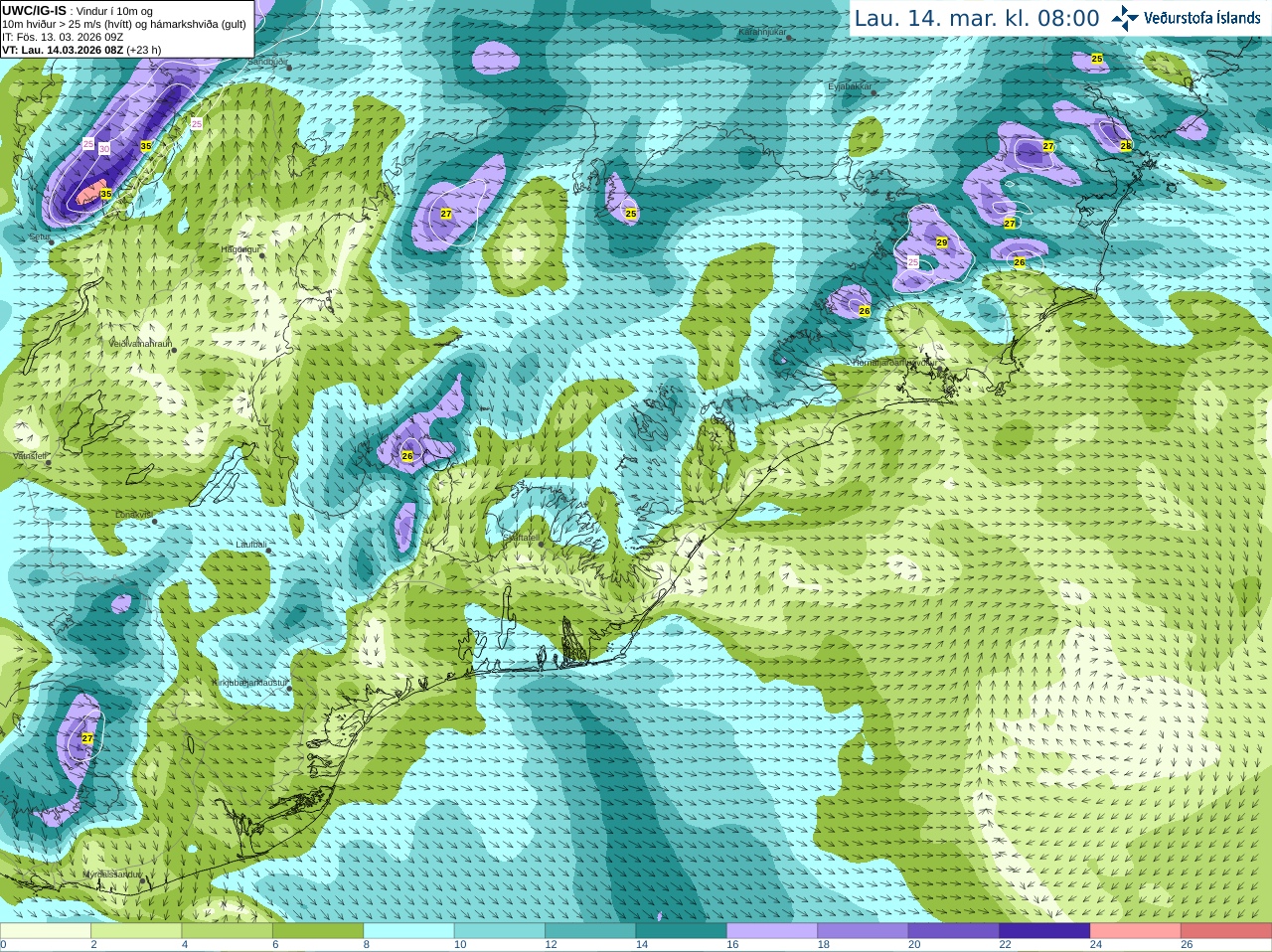Screen dimensions: 1272x952
Task: Click the 22–24 m/s dark indigo swatch
Action: (1044, 931)
